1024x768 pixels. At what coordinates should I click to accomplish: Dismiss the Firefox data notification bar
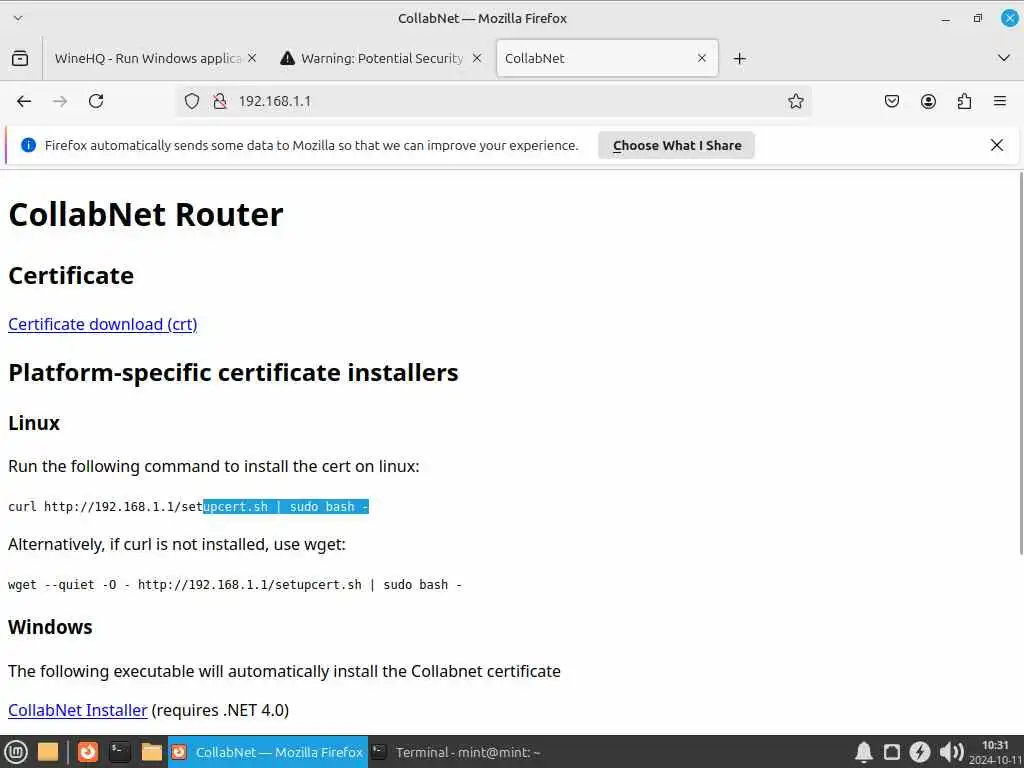[x=997, y=145]
